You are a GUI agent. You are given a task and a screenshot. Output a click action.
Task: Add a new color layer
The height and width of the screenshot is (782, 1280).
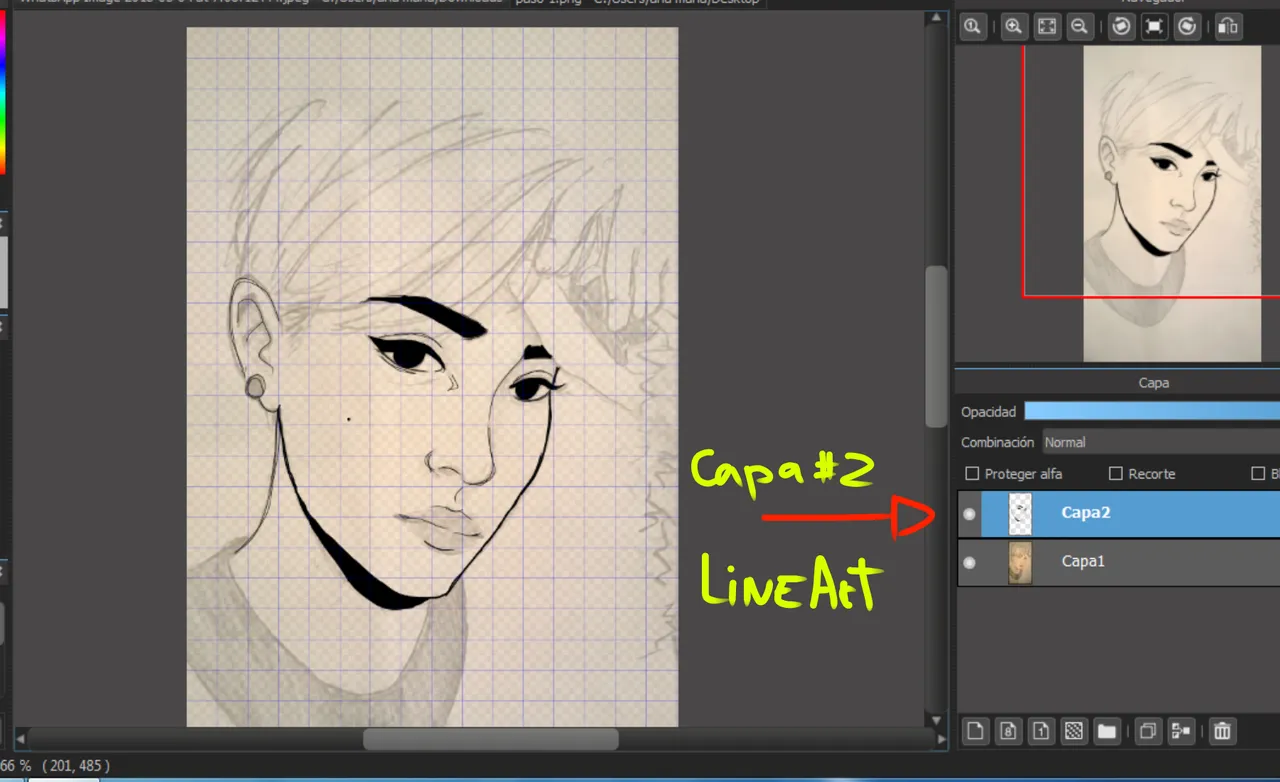(975, 731)
